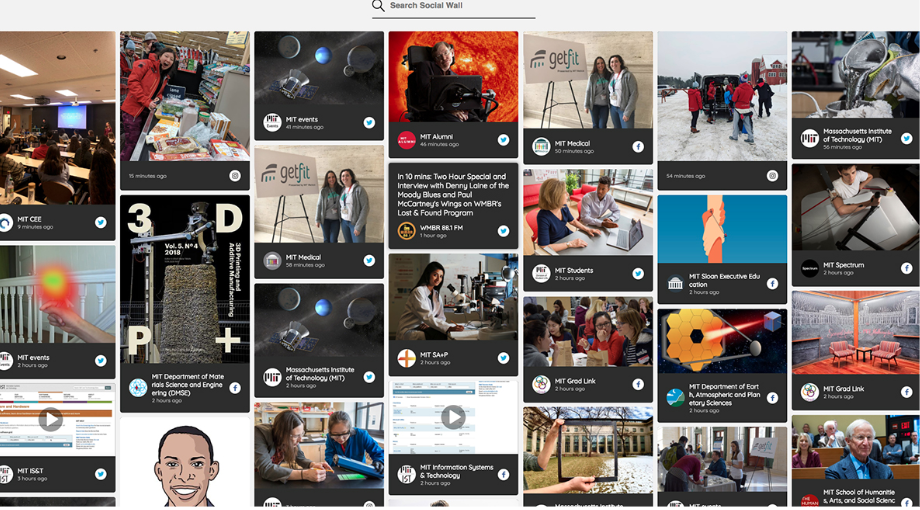Open the MIT Spectrum account name
The width and height of the screenshot is (920, 510).
843,265
